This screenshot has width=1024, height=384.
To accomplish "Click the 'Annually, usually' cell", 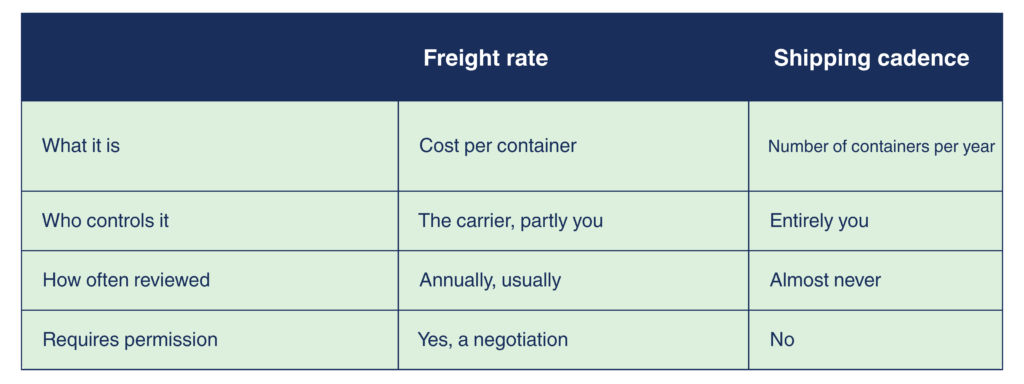I will click(490, 280).
